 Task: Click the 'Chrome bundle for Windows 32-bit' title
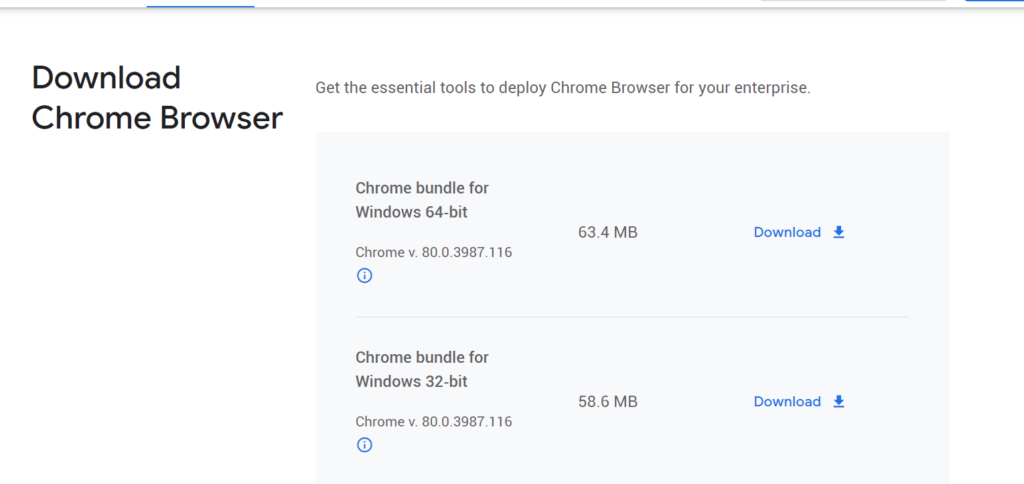(x=421, y=369)
